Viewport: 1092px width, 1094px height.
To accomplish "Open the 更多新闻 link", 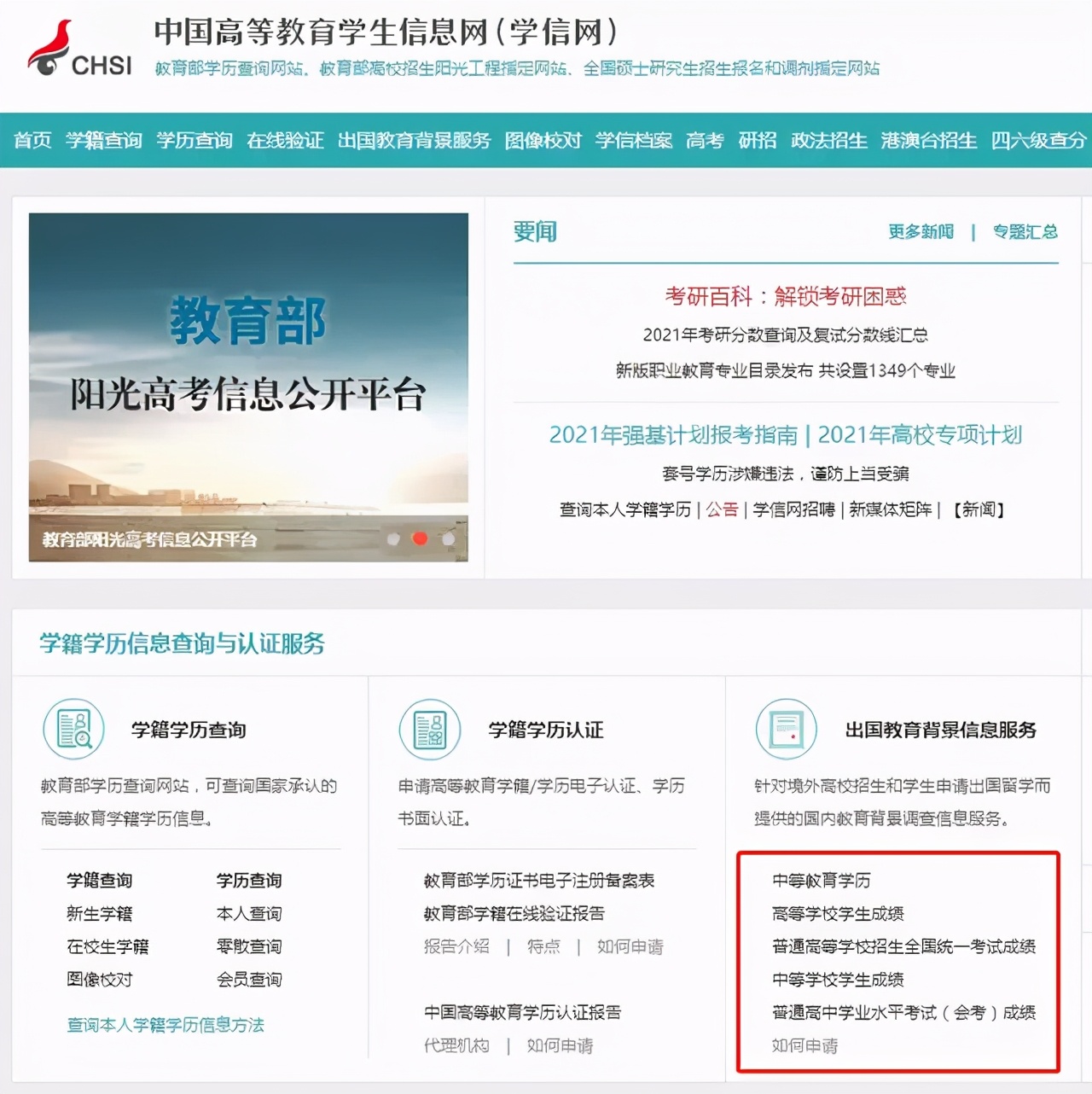I will point(920,230).
